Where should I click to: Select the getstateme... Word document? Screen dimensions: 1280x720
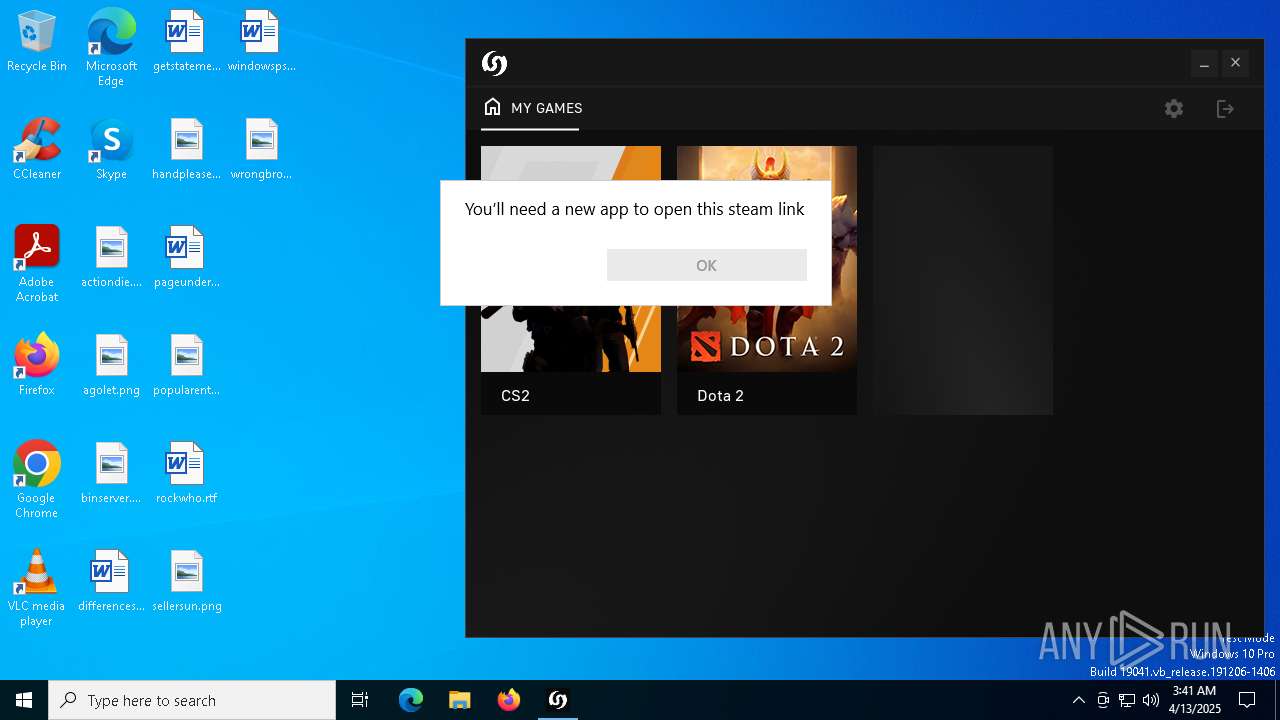[186, 42]
